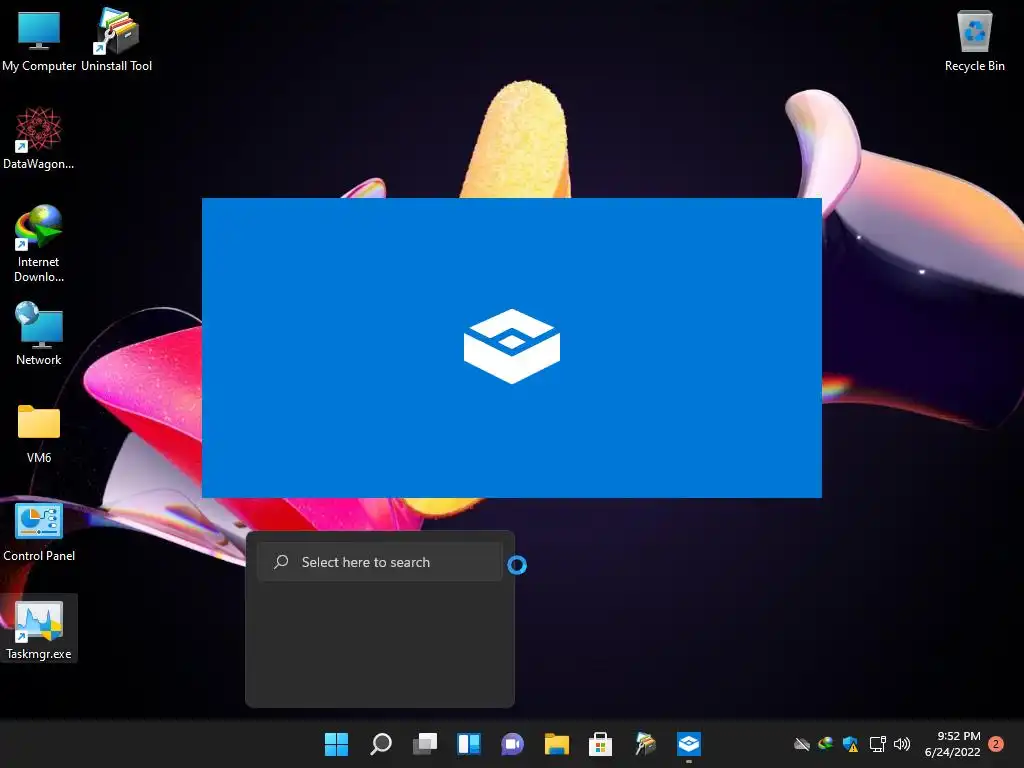
Task: Click the OneDrive offline tray icon
Action: [801, 744]
